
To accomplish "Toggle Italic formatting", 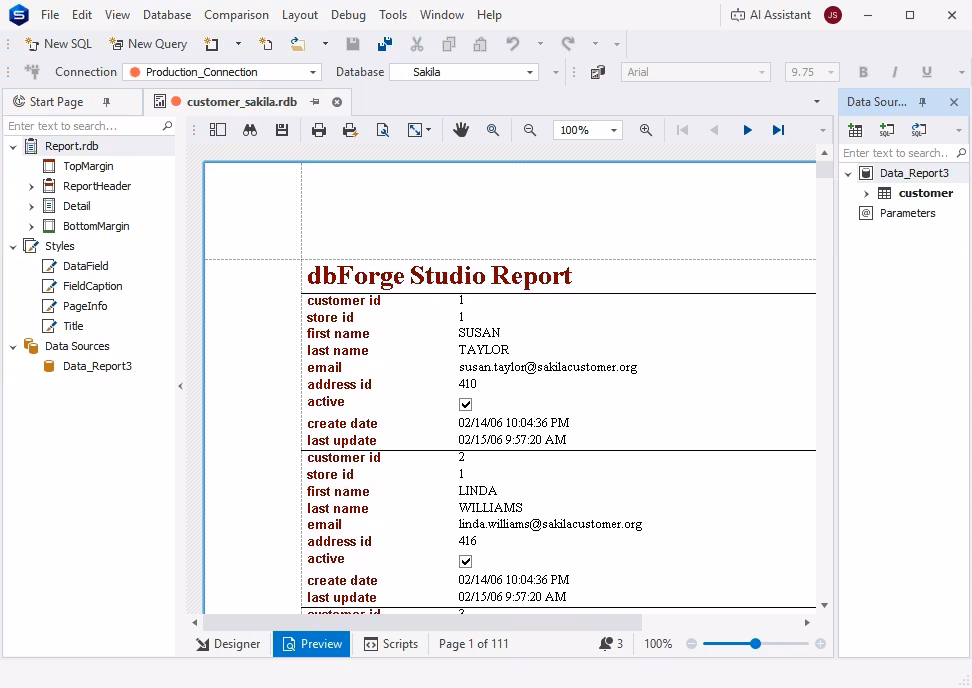I will (895, 73).
